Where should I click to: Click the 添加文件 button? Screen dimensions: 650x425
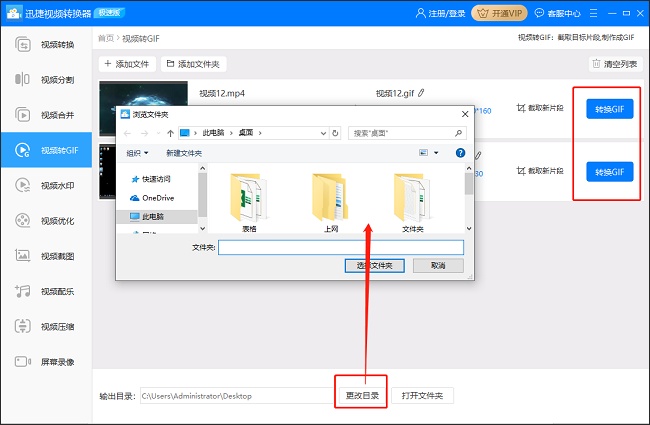[x=127, y=64]
